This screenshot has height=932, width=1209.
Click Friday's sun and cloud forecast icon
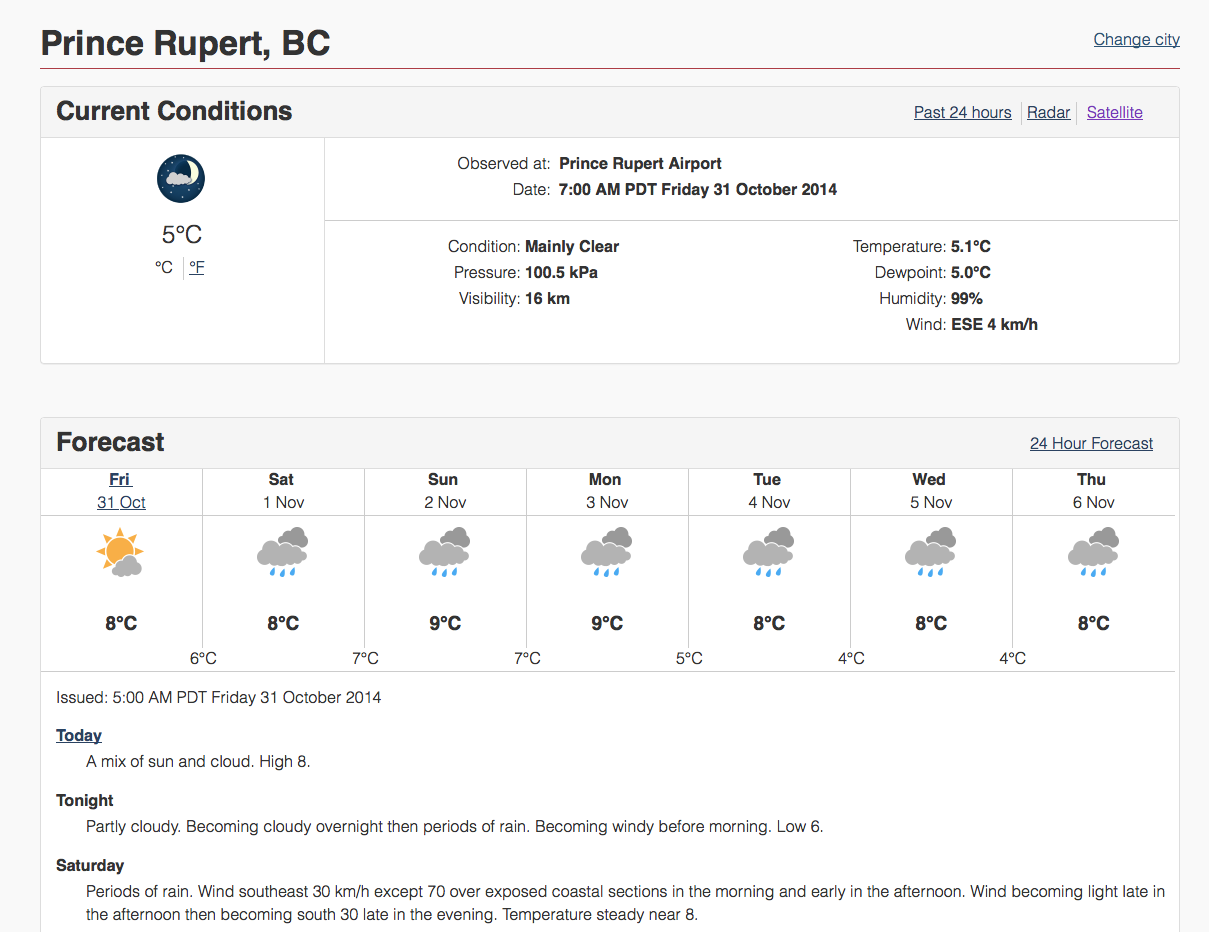click(120, 552)
